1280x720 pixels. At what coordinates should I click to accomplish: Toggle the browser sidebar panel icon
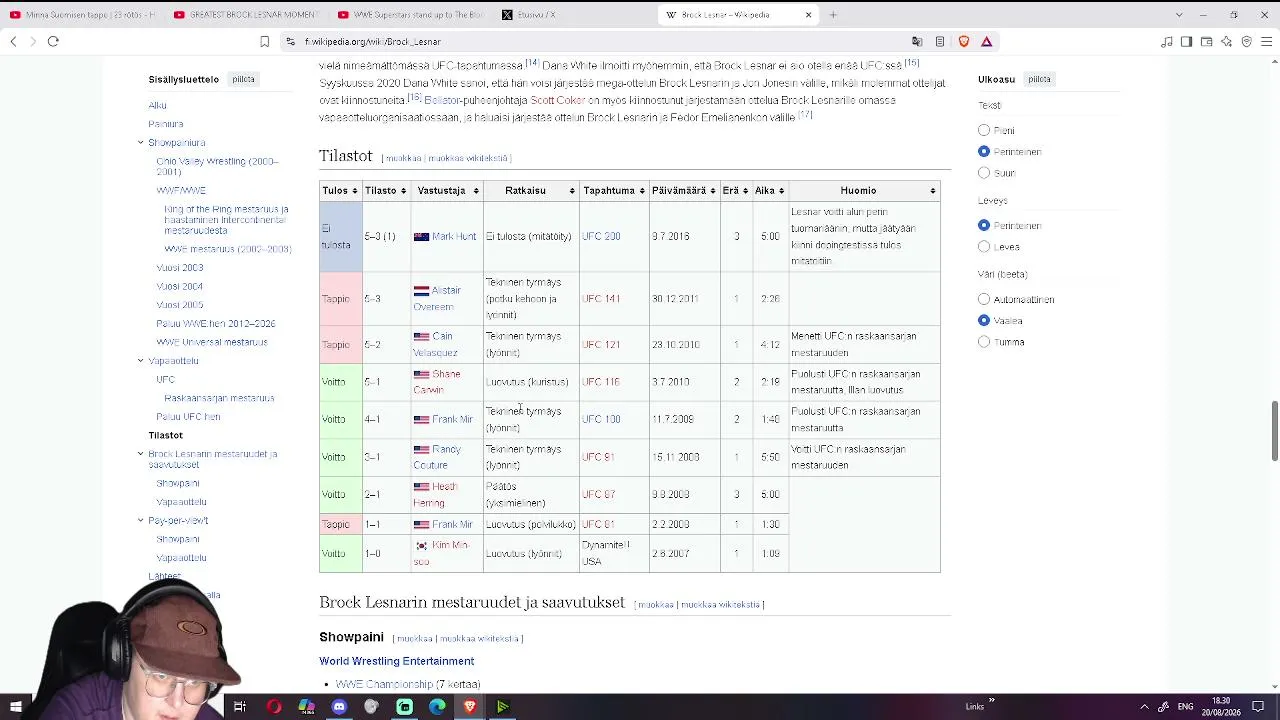(1187, 41)
